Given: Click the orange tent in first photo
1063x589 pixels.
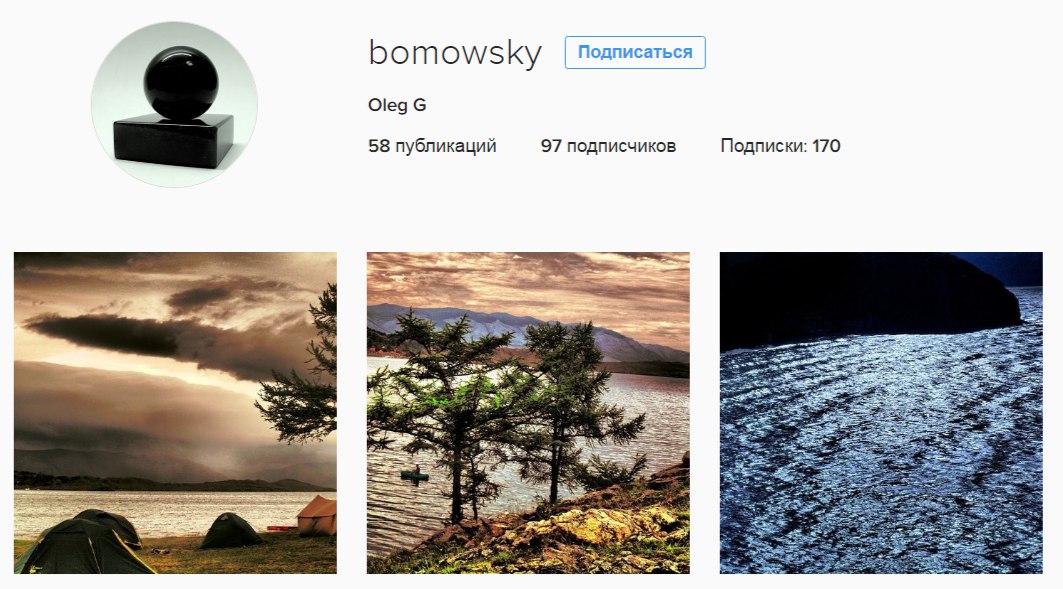Looking at the screenshot, I should 317,516.
